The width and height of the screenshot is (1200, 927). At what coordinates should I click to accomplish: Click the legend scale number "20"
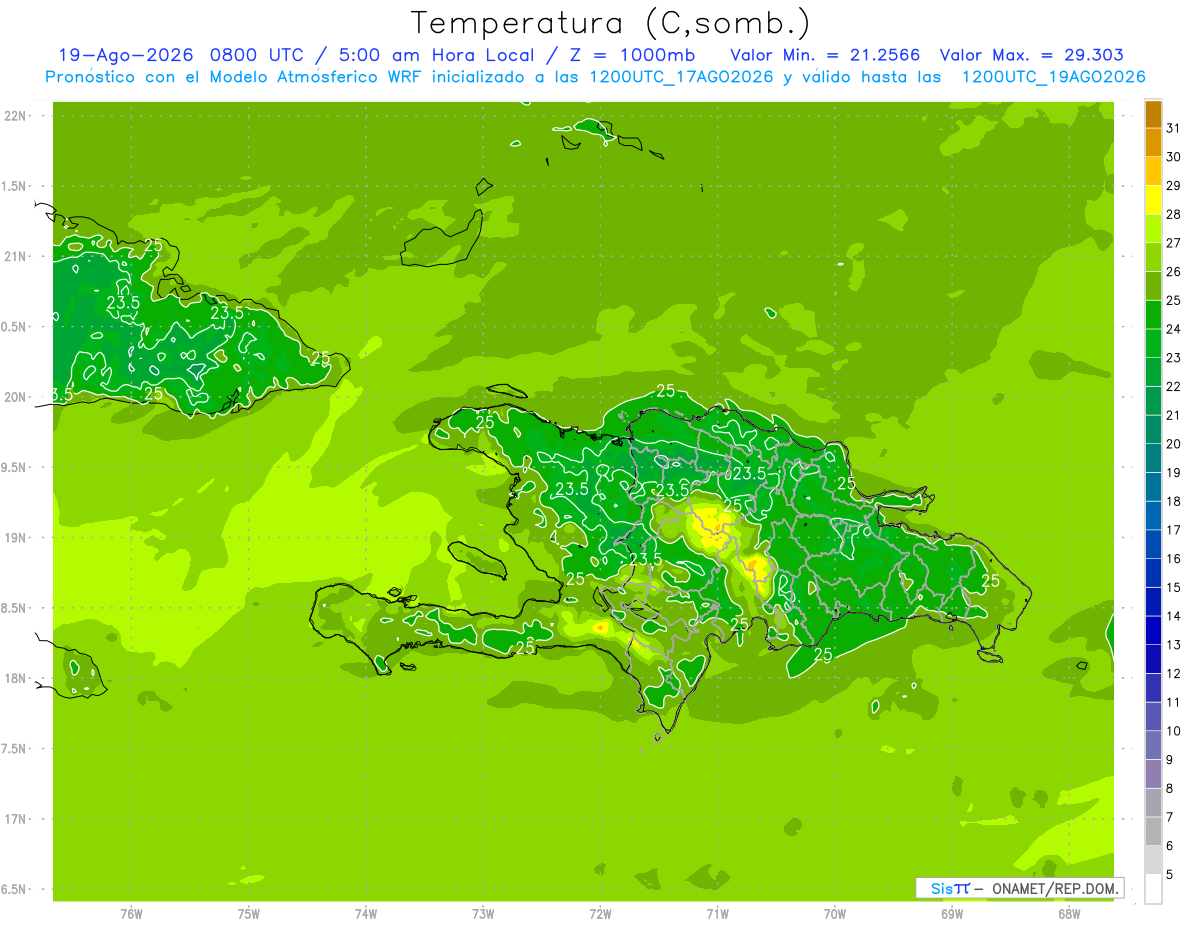point(1174,444)
